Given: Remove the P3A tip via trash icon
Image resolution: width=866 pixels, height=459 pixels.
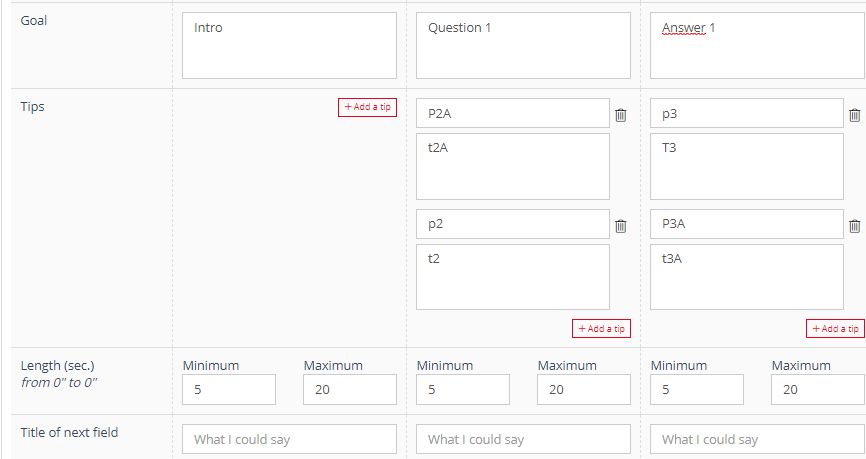Looking at the screenshot, I should click(854, 226).
